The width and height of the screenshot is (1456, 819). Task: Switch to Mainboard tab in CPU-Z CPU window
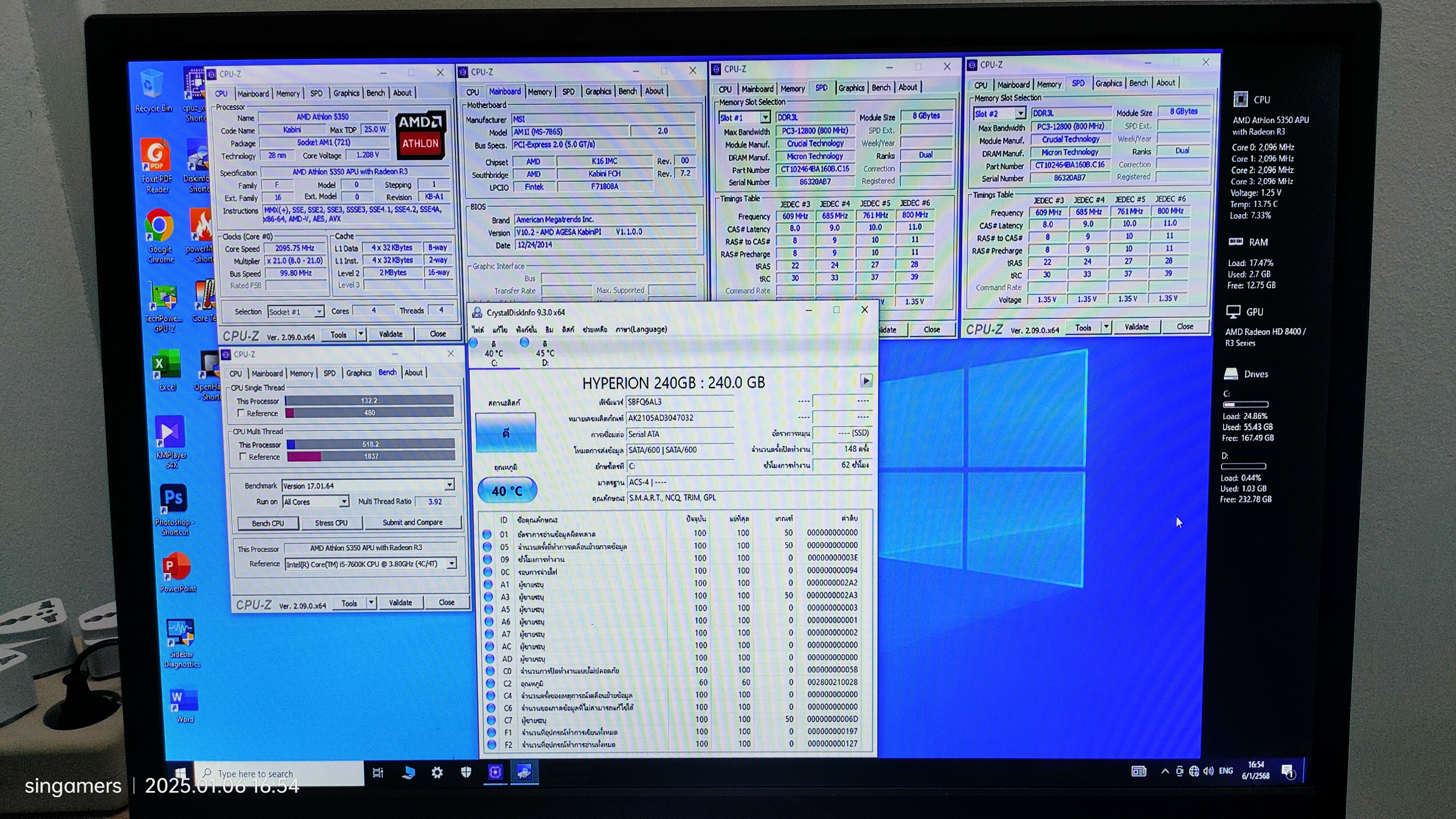(253, 94)
